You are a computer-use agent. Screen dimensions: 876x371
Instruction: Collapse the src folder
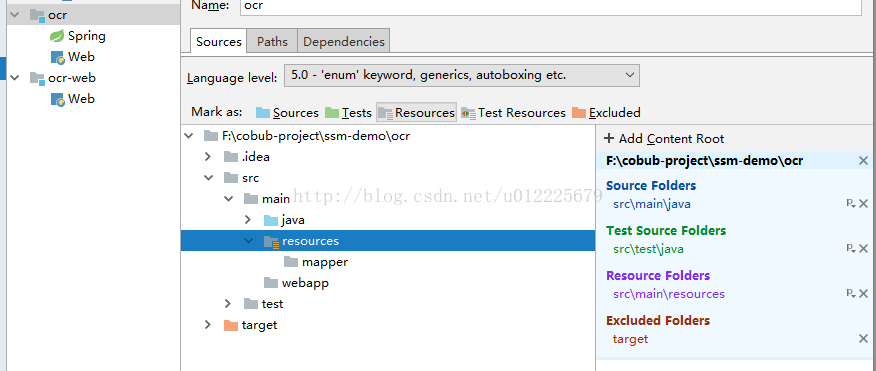208,178
